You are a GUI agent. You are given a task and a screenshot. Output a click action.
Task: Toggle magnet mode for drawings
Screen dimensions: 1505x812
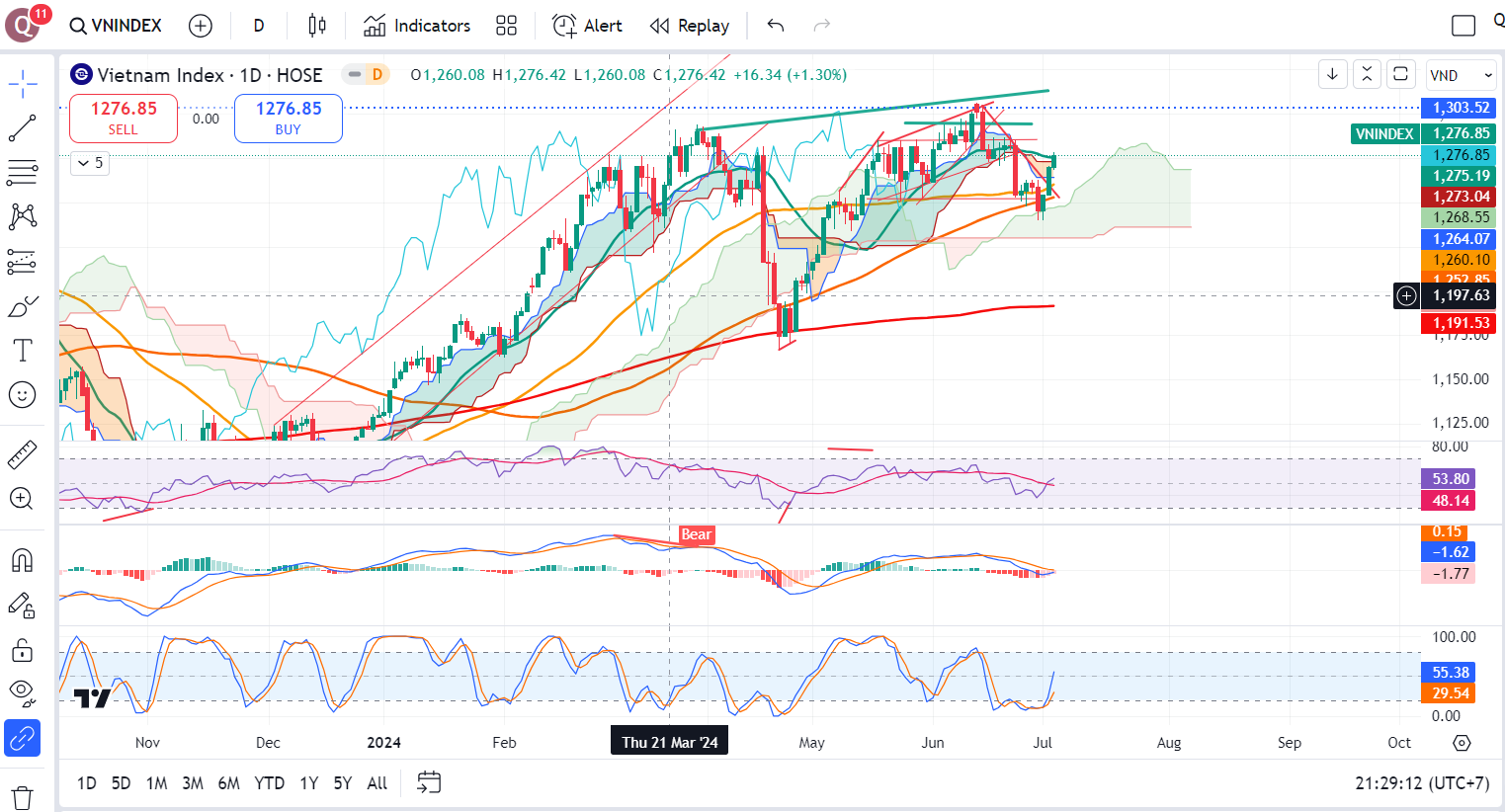tap(22, 560)
